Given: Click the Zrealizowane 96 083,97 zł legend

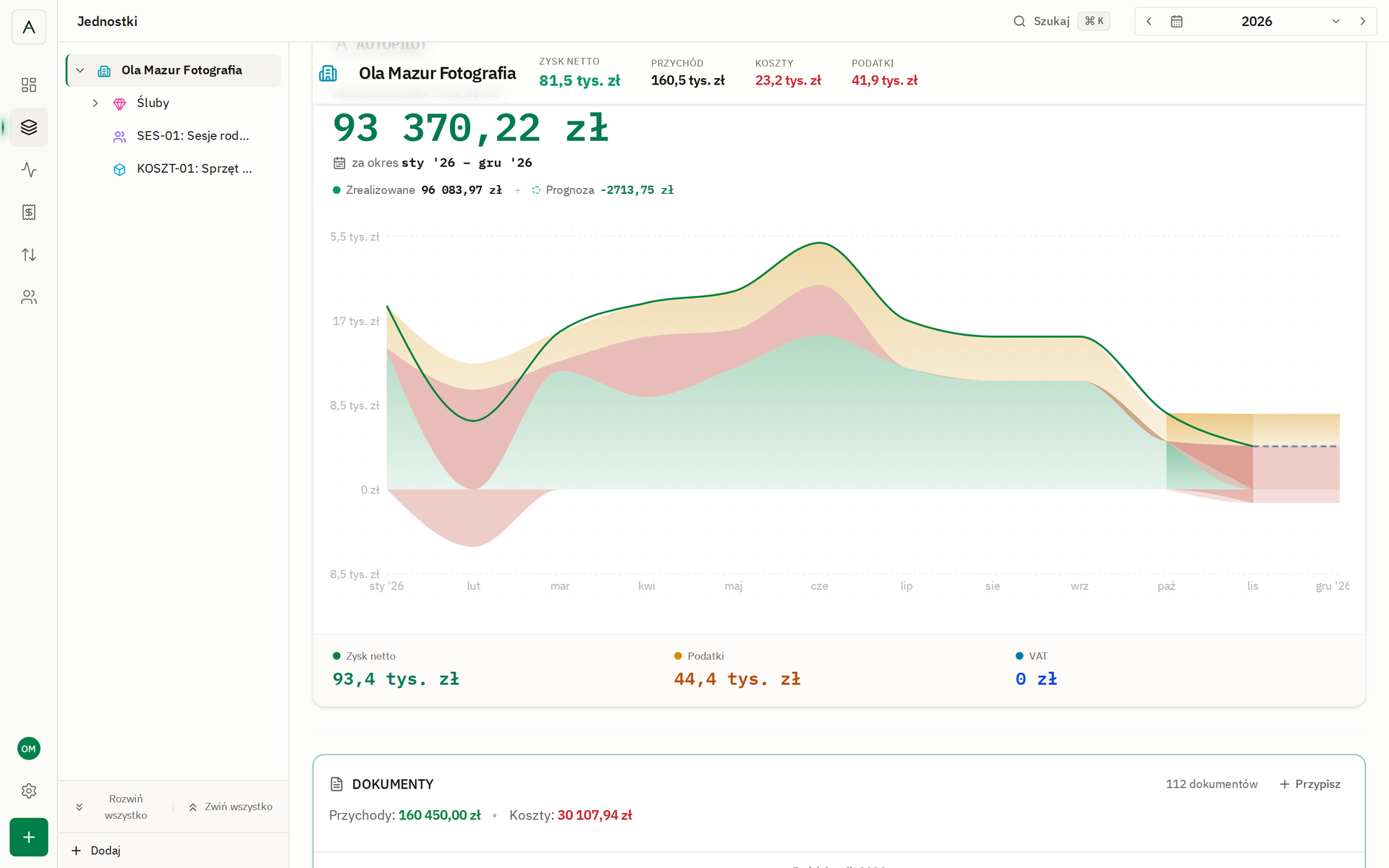Looking at the screenshot, I should (x=417, y=190).
